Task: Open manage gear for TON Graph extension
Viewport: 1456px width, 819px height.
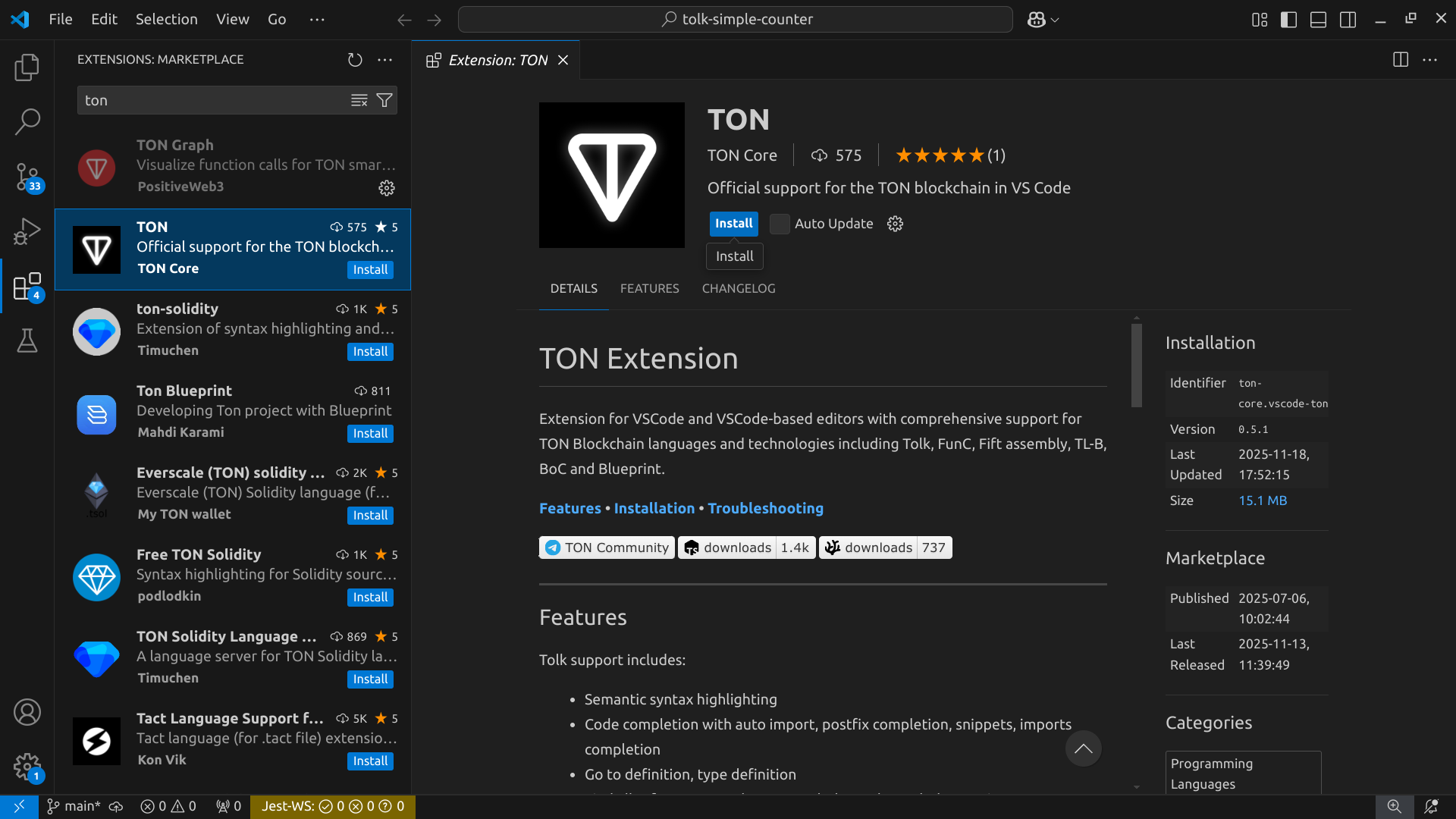Action: tap(387, 188)
